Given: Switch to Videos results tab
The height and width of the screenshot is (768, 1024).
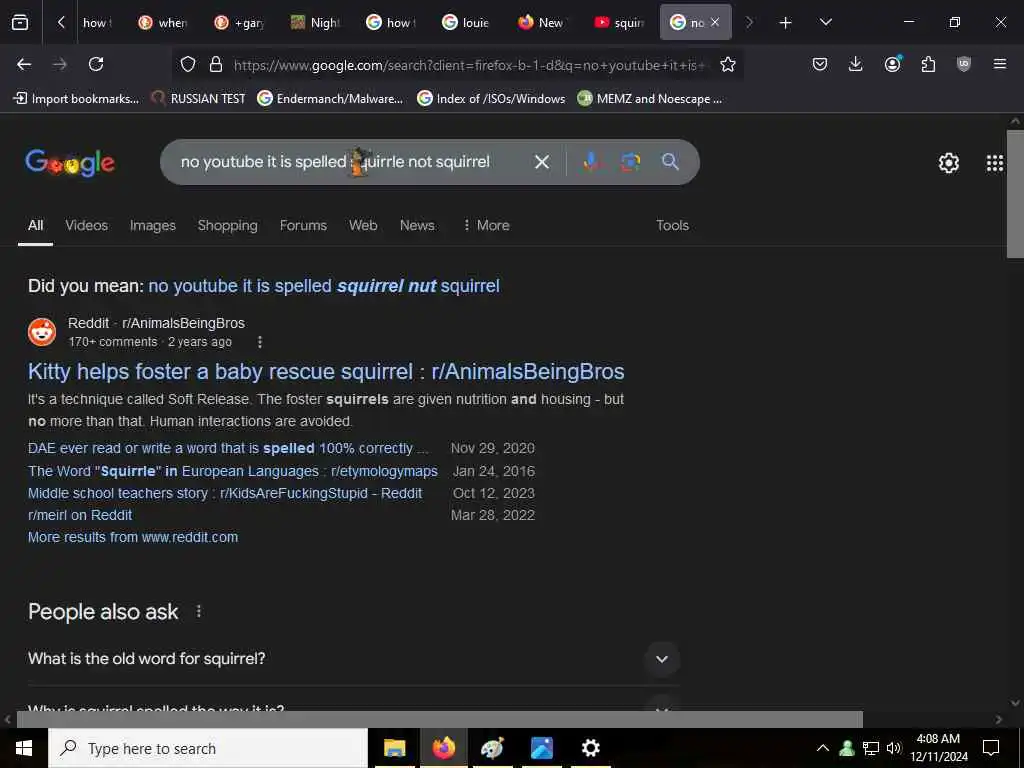Looking at the screenshot, I should coord(87,225).
